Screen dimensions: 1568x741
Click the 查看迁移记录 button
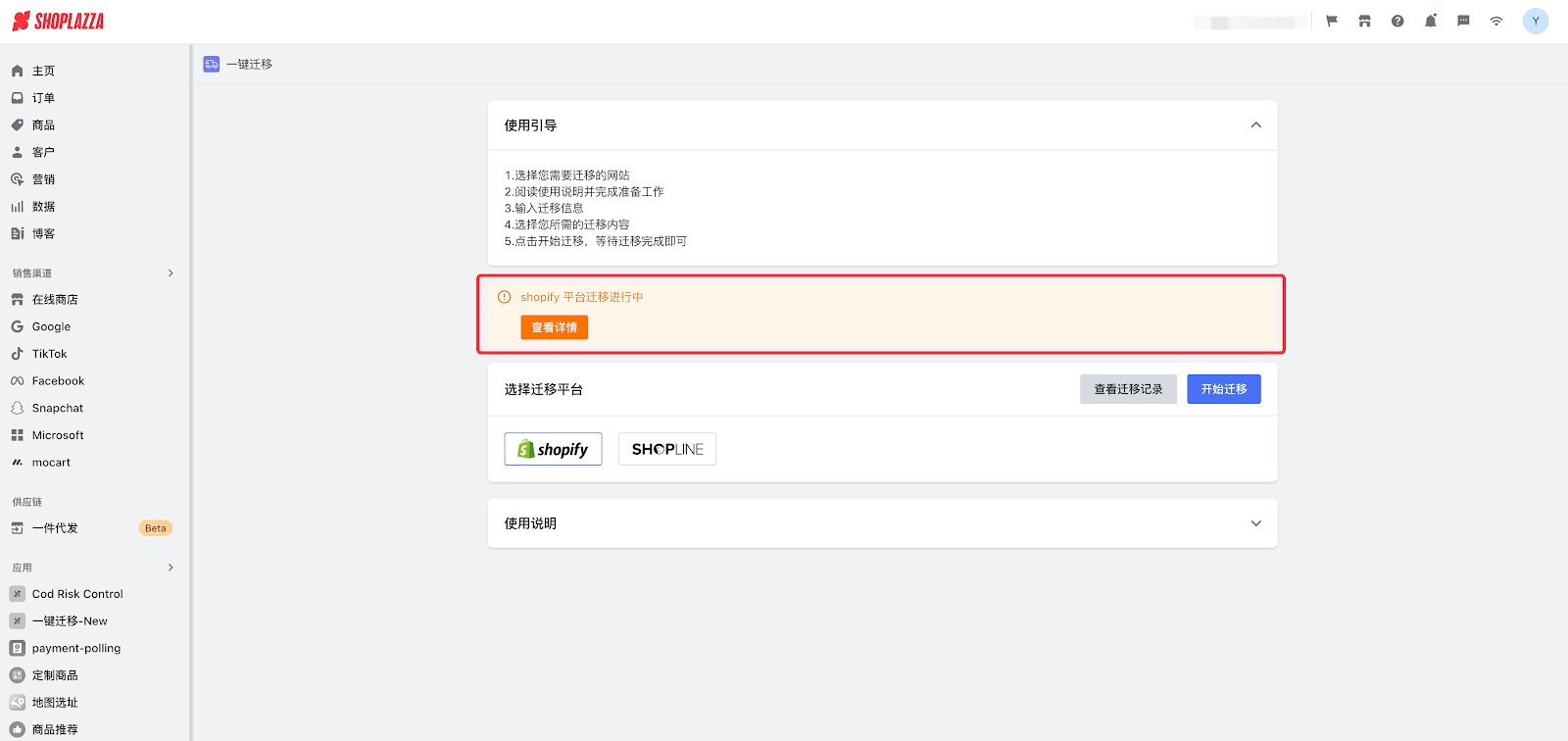1128,389
